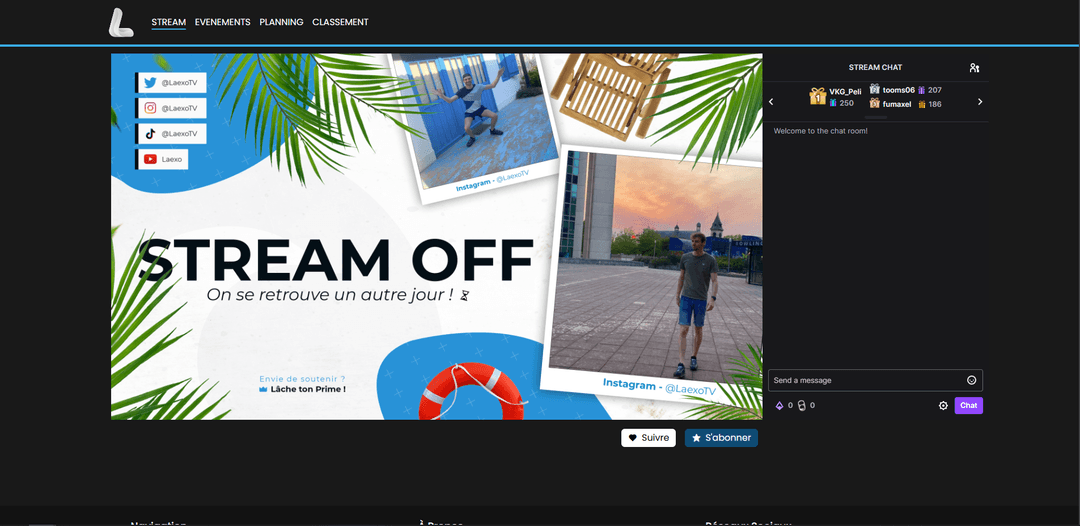Open chat settings gear
The width and height of the screenshot is (1080, 526).
tap(943, 405)
